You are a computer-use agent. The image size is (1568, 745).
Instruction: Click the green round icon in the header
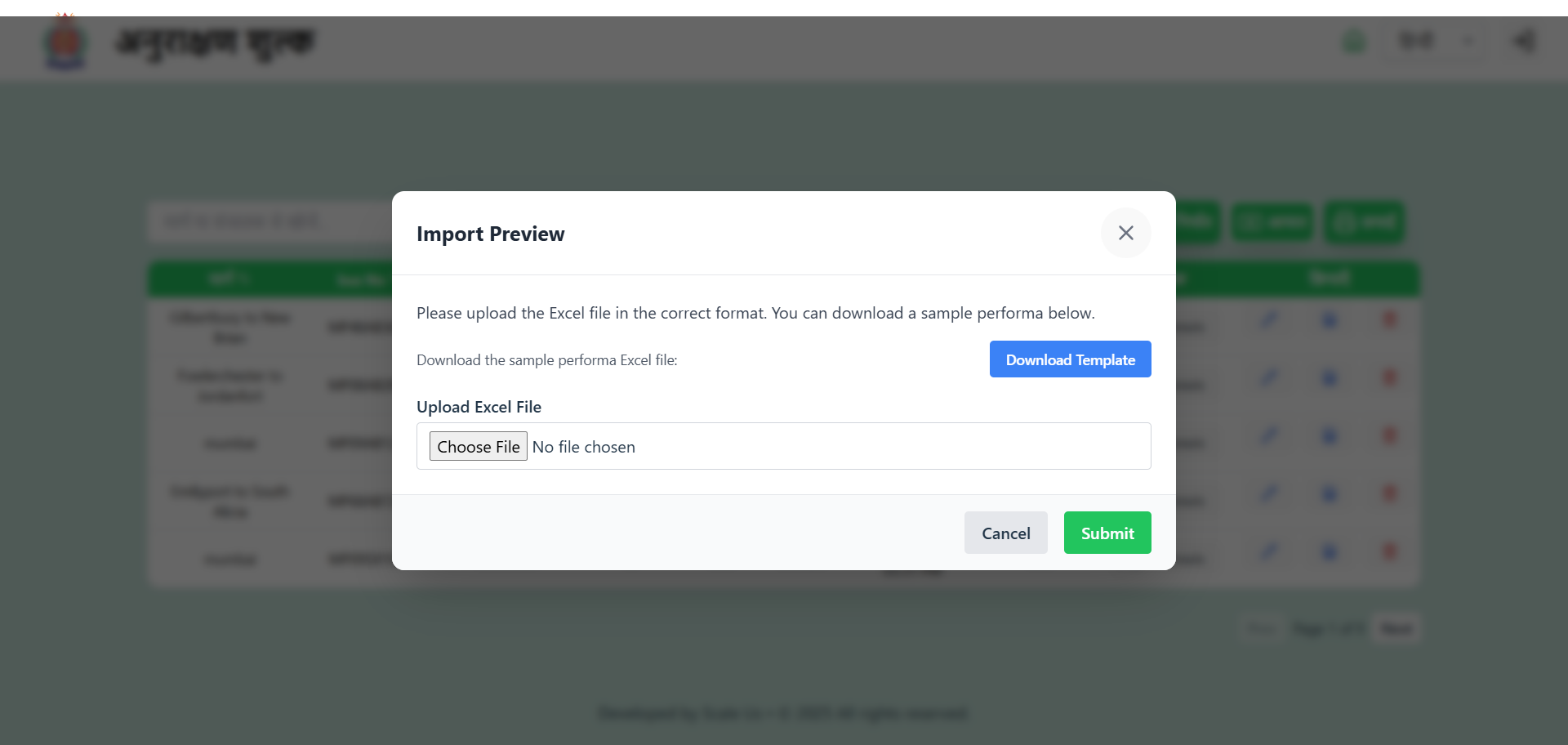(x=1354, y=41)
